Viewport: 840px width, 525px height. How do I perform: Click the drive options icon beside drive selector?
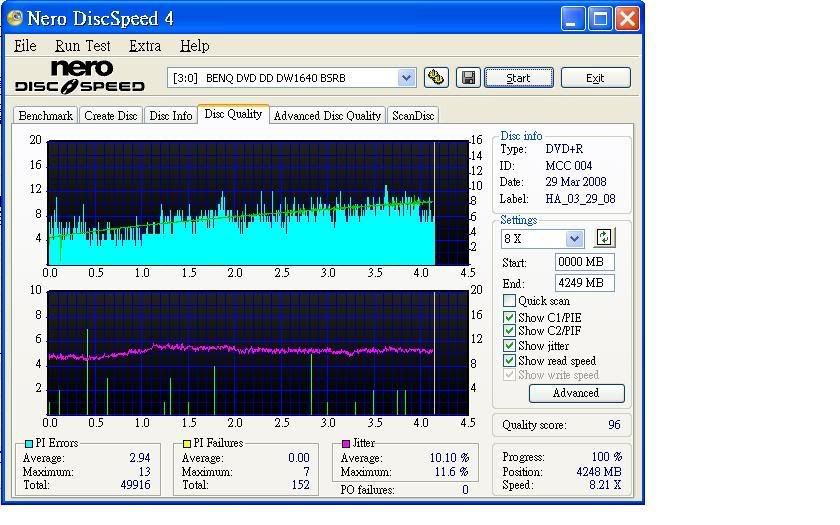[436, 78]
